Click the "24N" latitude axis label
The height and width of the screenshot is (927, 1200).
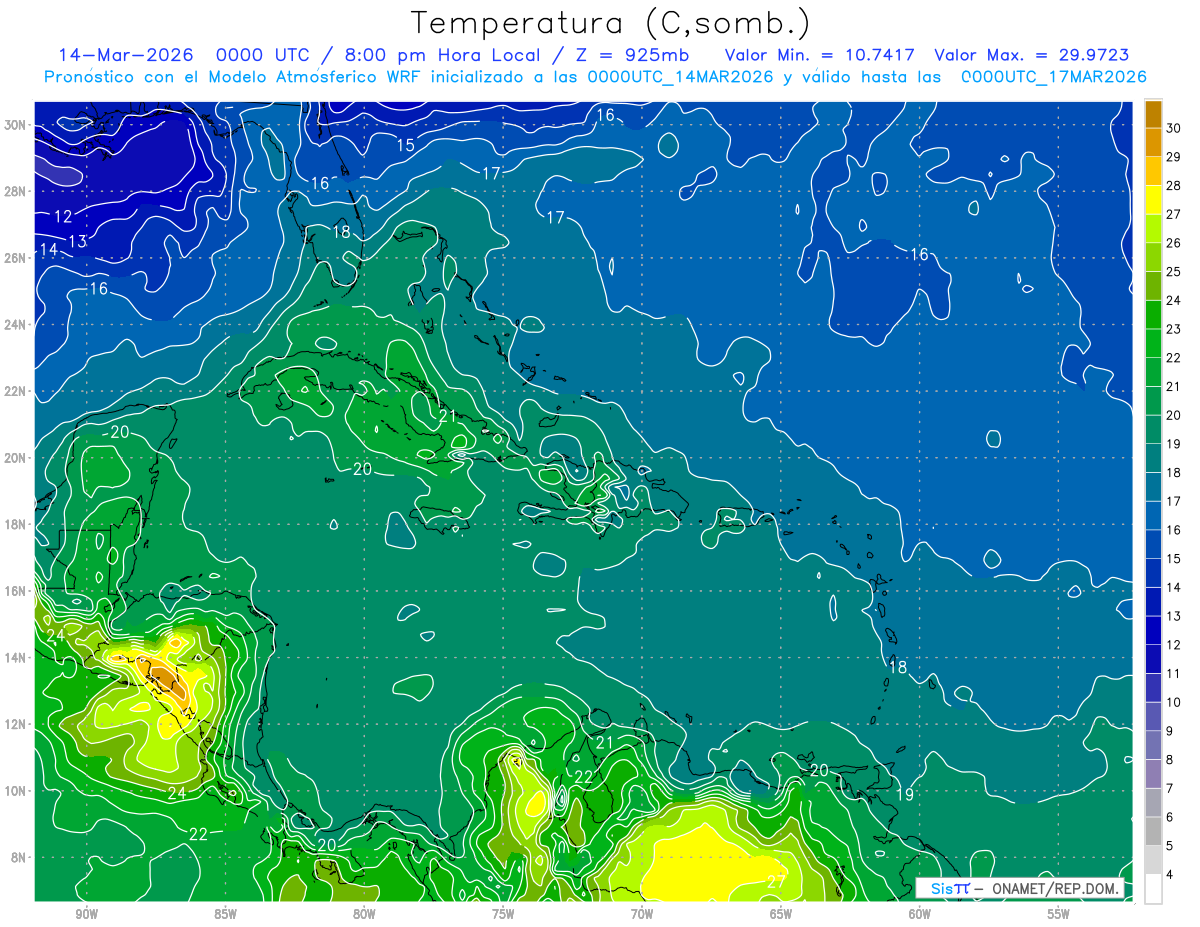click(15, 325)
